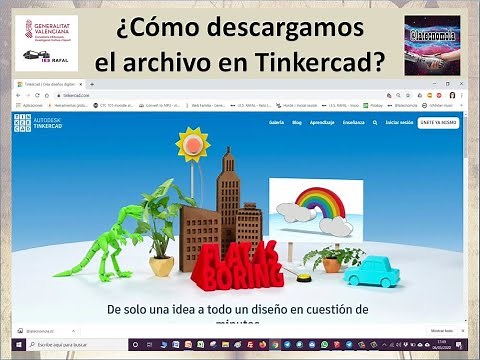Click the ÚNETE YA MISMO button

(438, 123)
